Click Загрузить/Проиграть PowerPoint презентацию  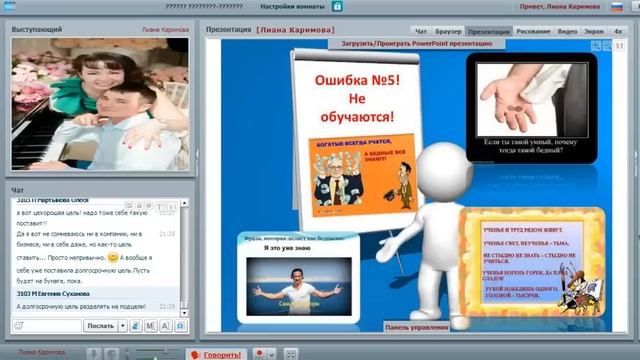pyautogui.click(x=417, y=43)
